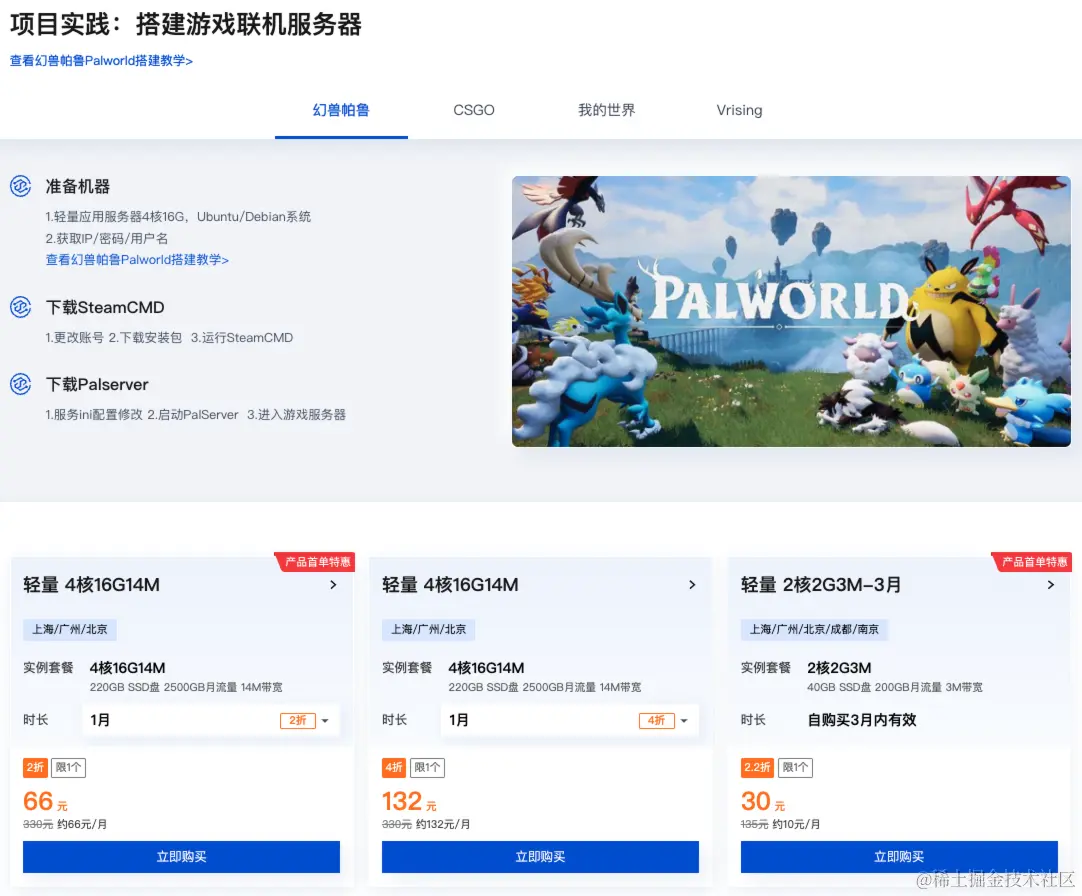Open arrow on 4折 轻量 4核16G14M card
1082x896 pixels.
(x=692, y=585)
